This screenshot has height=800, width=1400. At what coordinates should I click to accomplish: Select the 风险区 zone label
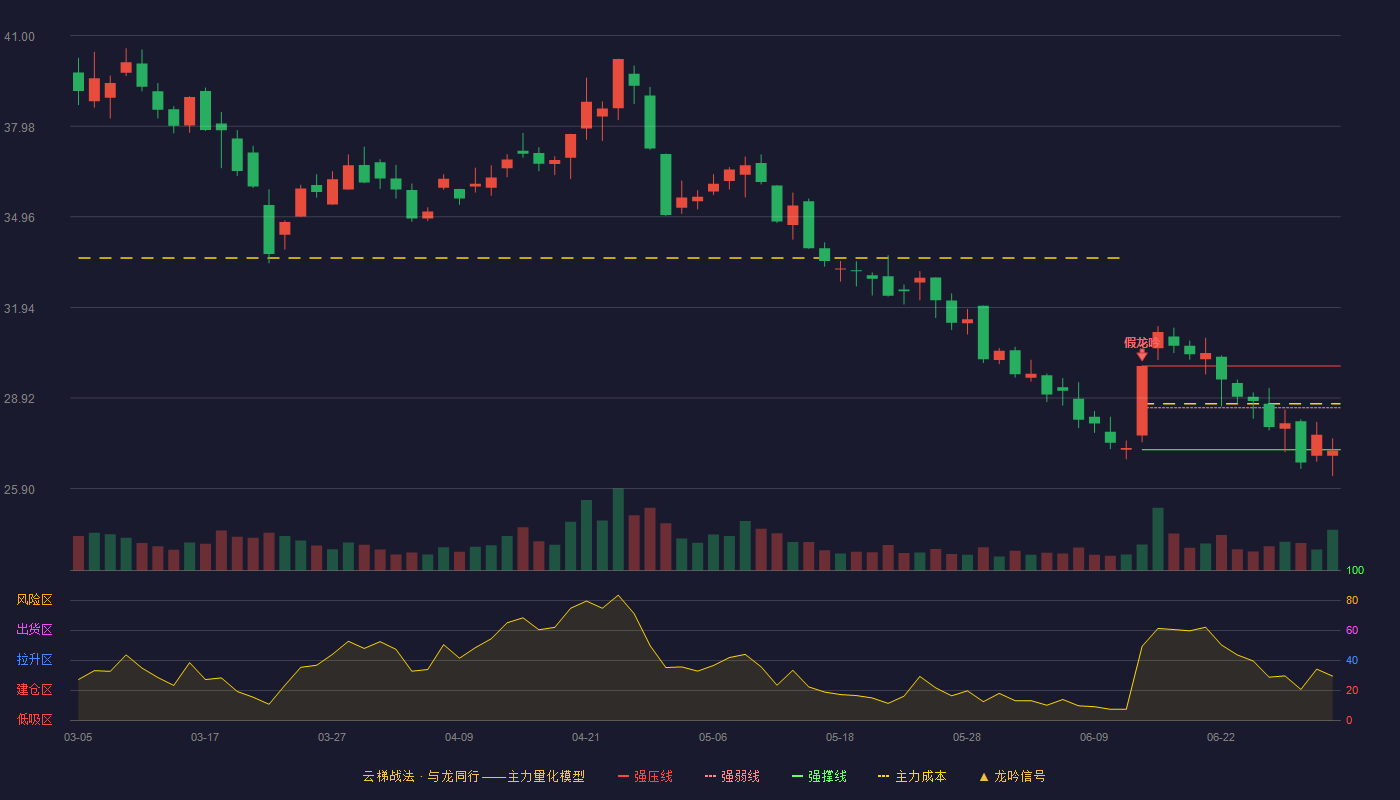tap(34, 600)
